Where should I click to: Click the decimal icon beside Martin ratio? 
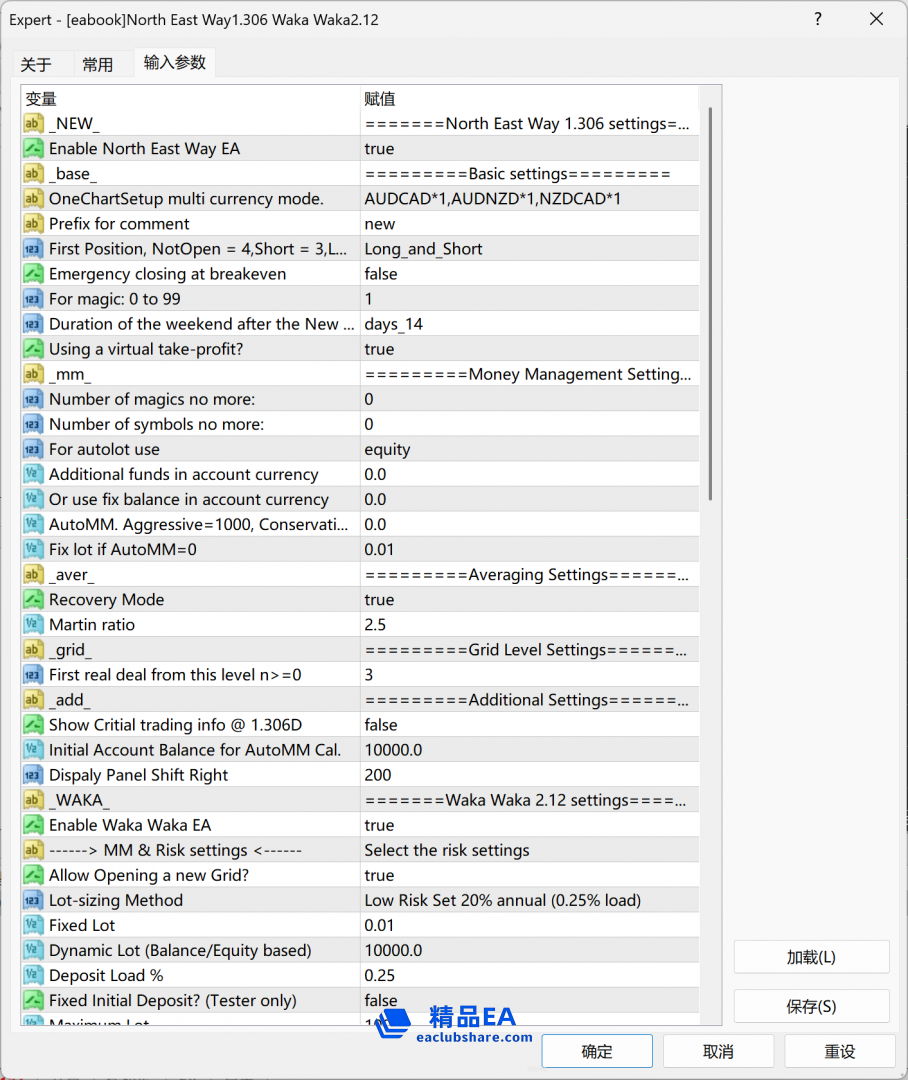click(34, 625)
